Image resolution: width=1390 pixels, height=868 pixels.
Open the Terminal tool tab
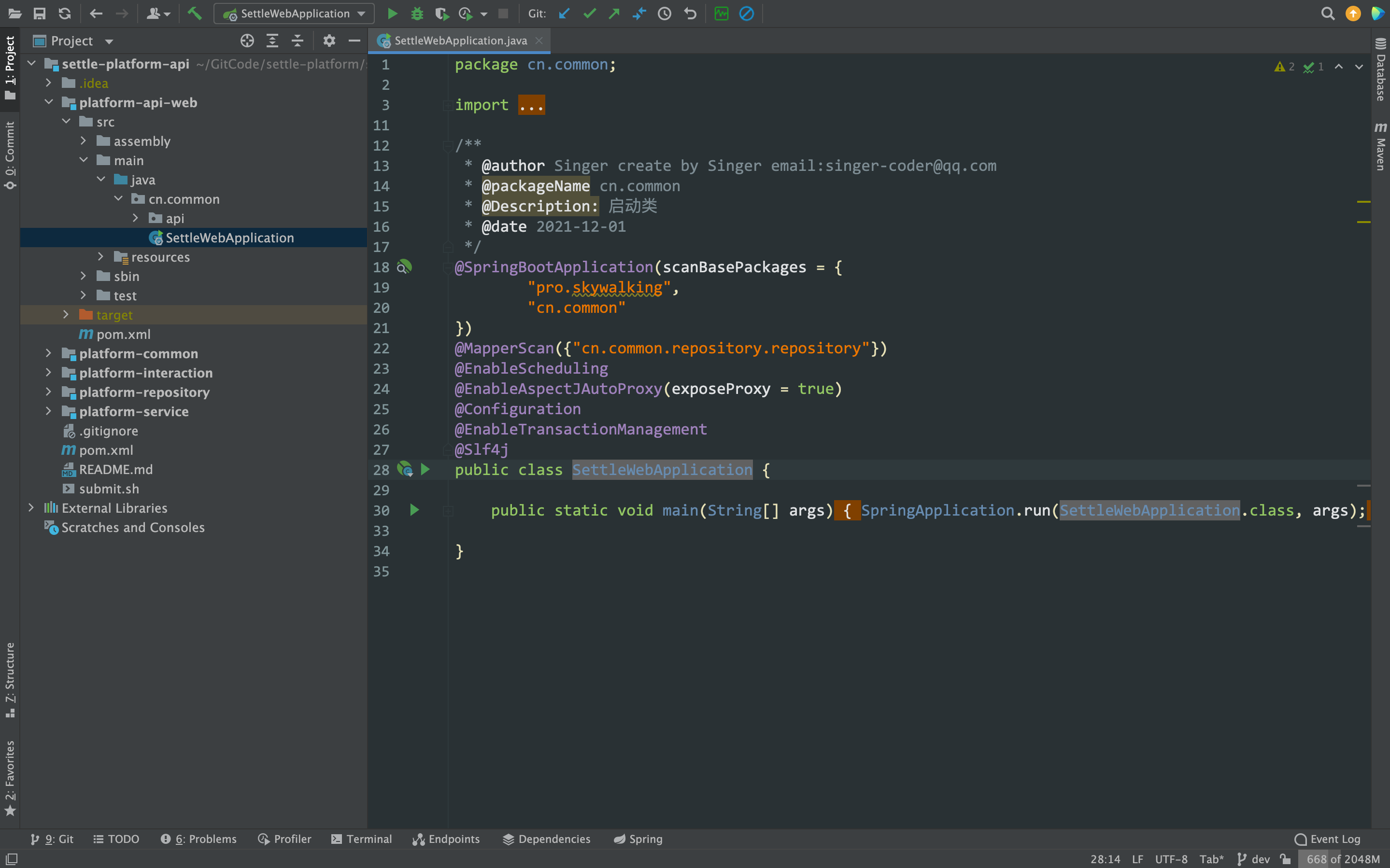362,839
